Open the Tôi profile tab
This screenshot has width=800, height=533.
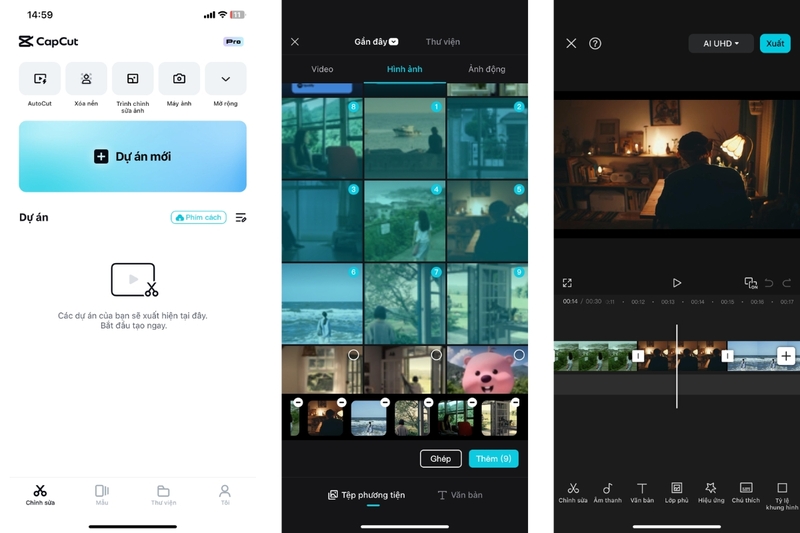tap(225, 495)
